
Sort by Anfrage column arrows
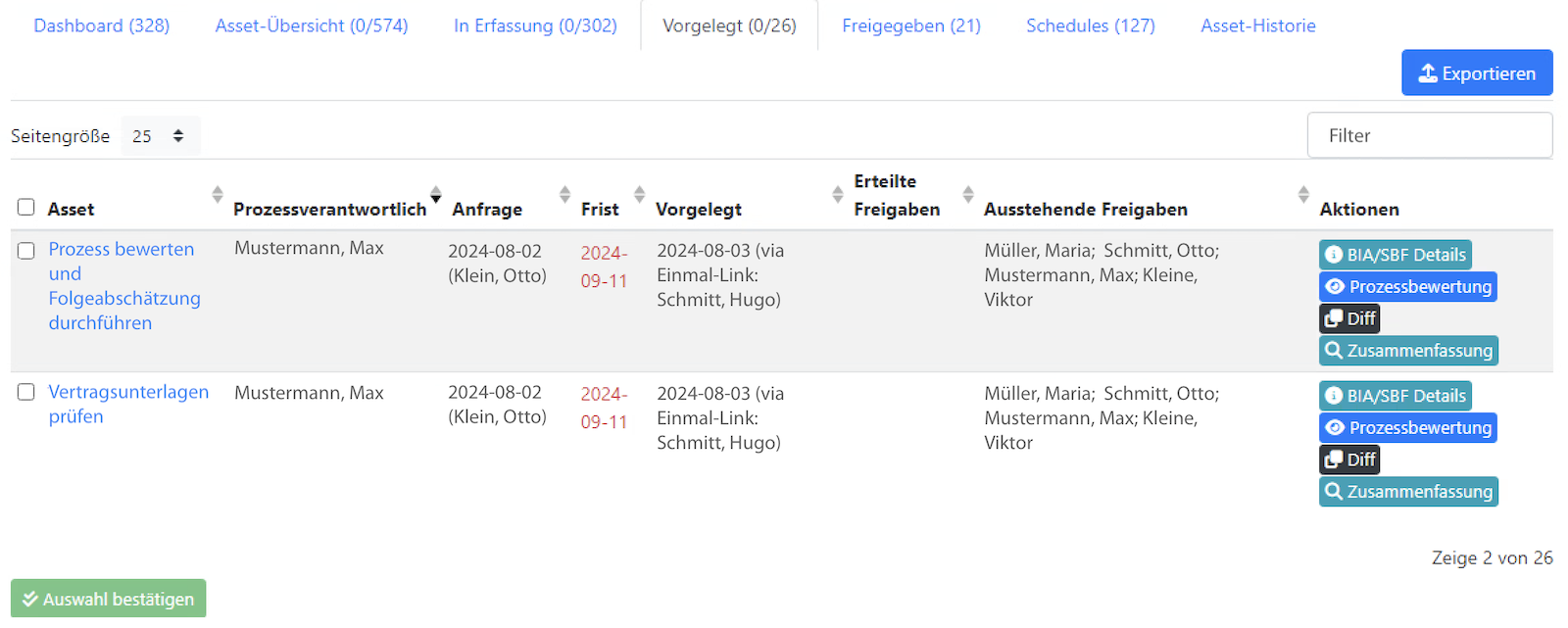pos(564,194)
